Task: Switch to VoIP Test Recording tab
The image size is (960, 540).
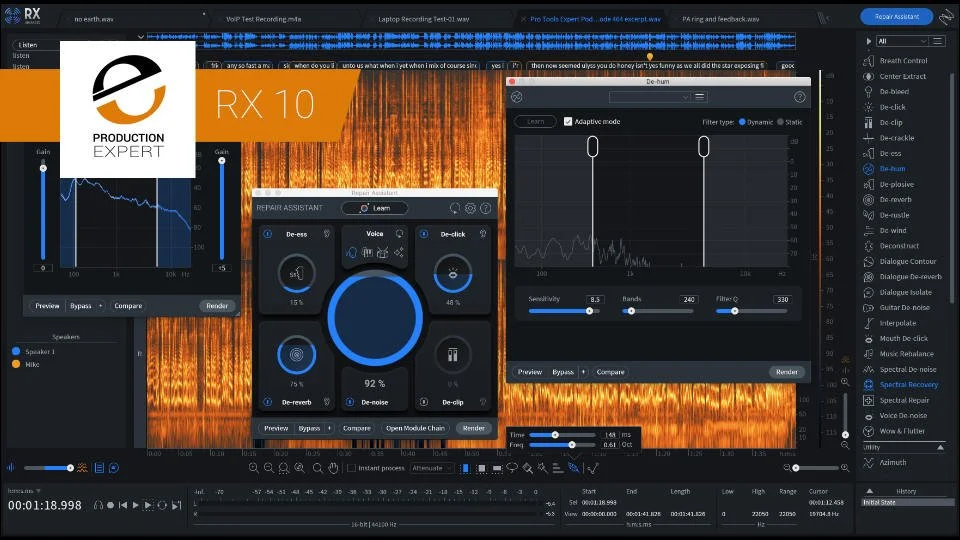Action: click(263, 19)
